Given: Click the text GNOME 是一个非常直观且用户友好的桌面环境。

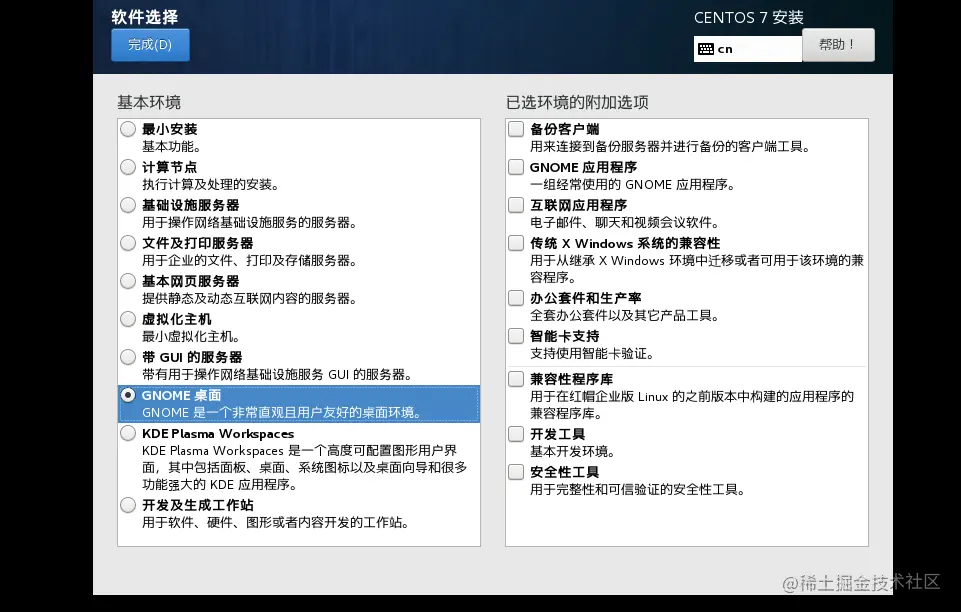Looking at the screenshot, I should [x=283, y=413].
